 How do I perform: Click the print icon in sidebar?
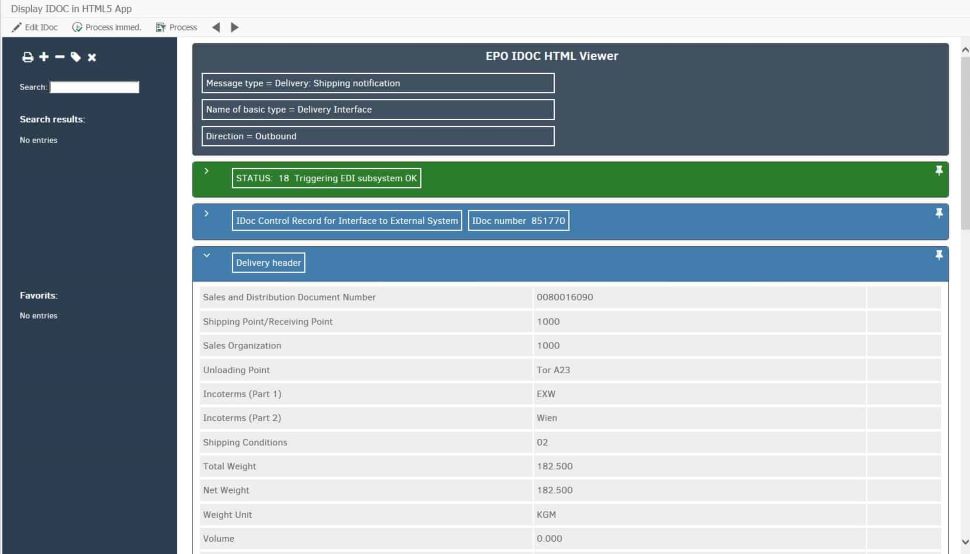(28, 58)
